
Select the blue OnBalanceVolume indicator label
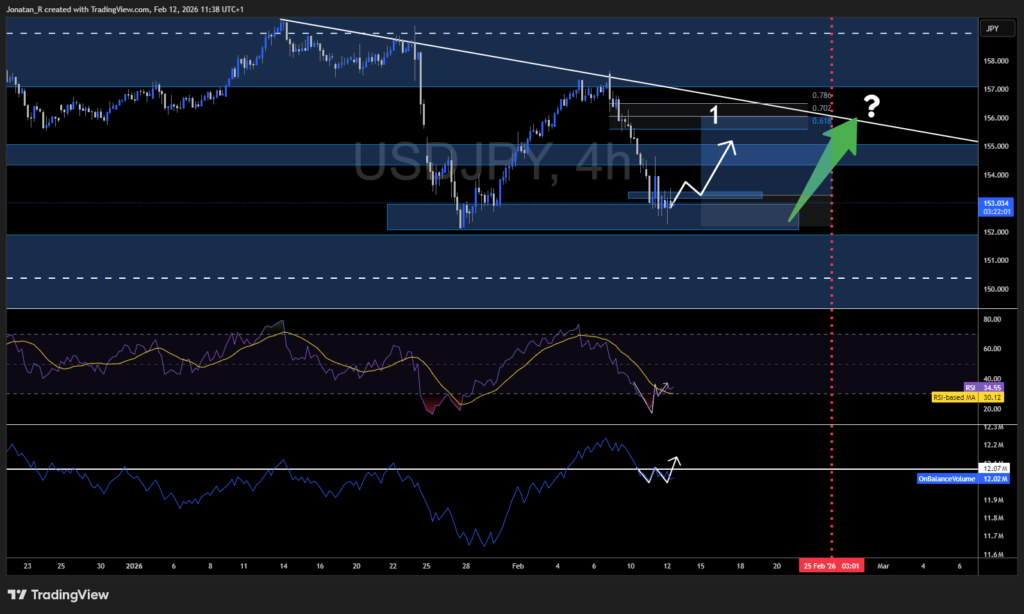coord(945,479)
